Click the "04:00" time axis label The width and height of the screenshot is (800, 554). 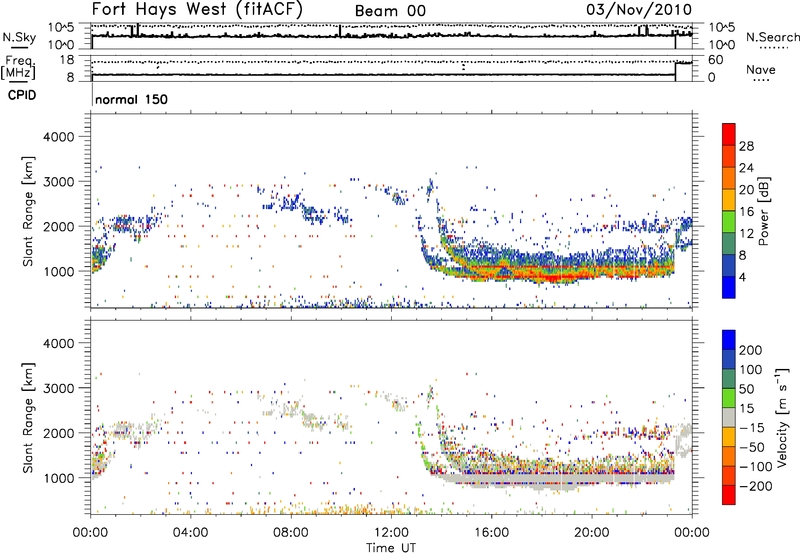[x=191, y=533]
